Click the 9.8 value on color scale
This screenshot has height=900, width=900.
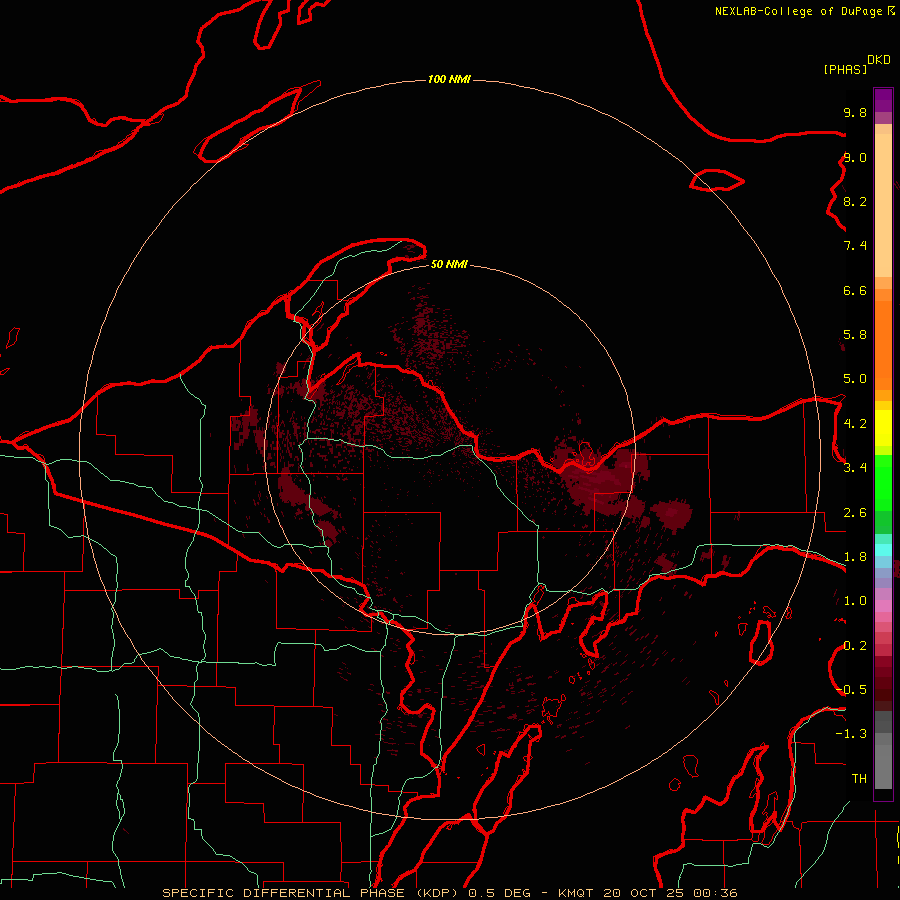tap(855, 112)
